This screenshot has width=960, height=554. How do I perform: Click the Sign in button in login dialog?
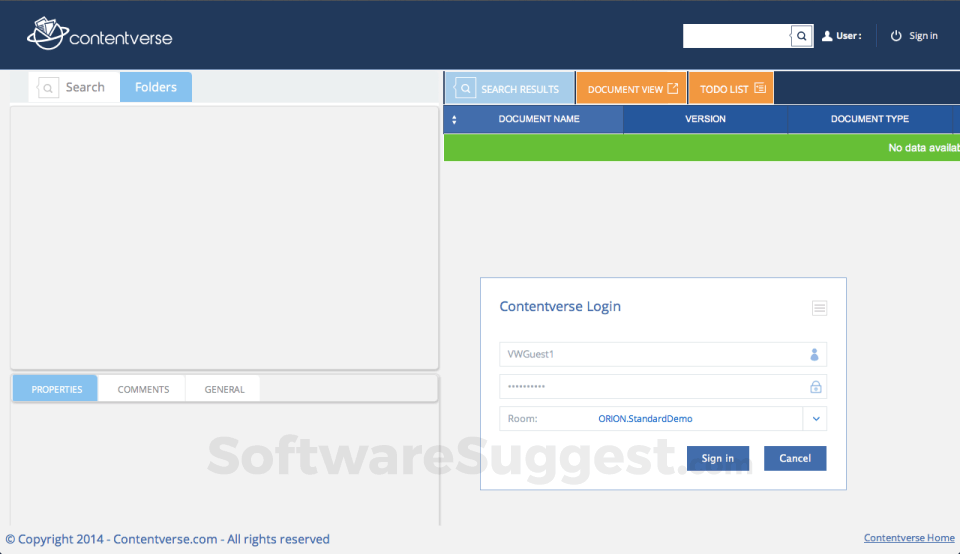(x=718, y=458)
